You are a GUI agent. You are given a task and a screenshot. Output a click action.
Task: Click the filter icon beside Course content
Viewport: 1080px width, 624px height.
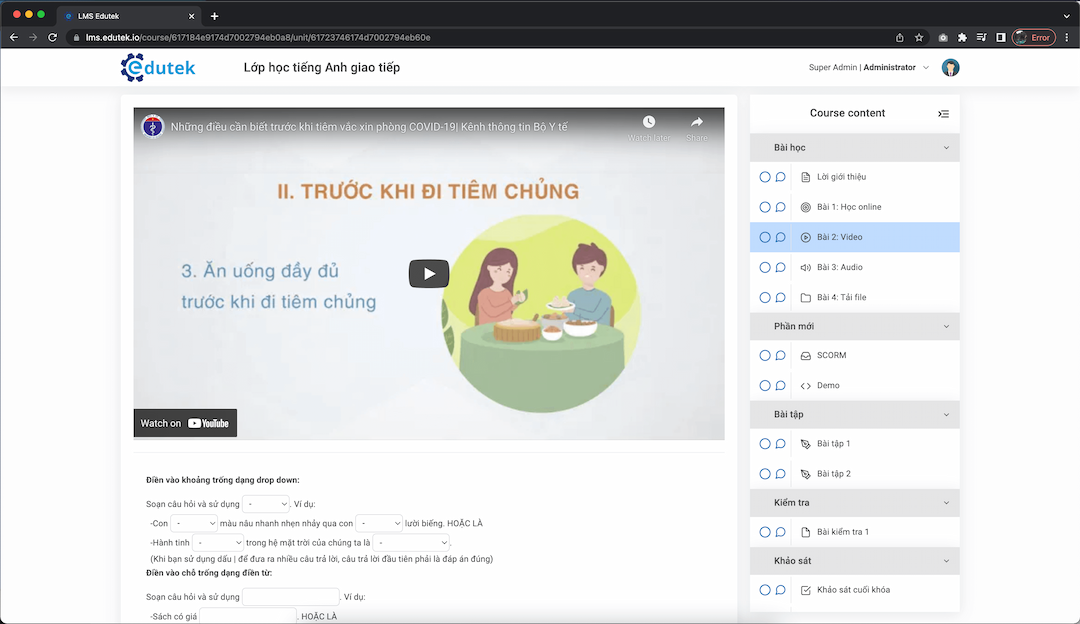[x=943, y=113]
